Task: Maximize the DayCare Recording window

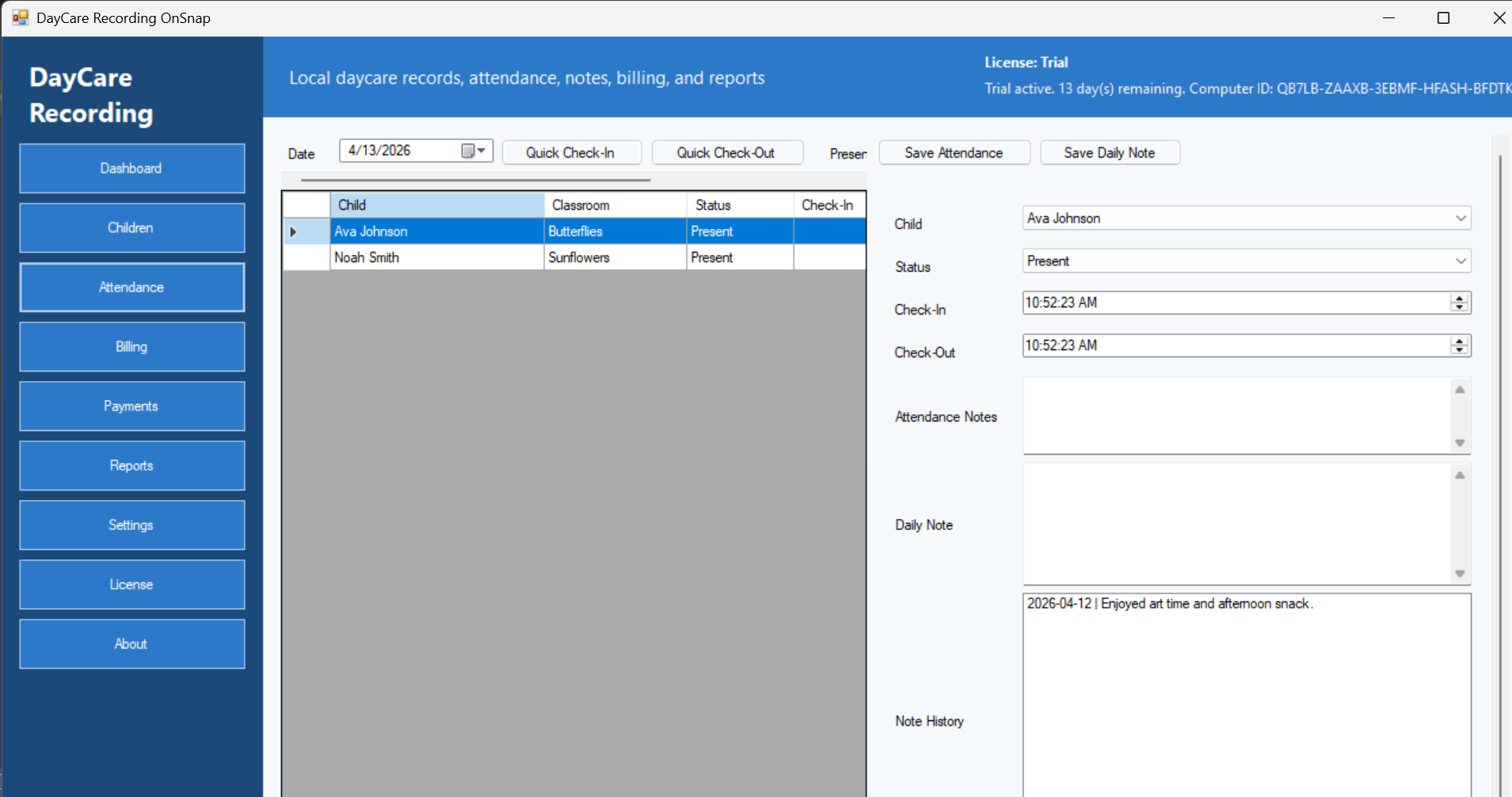Action: tap(1443, 17)
